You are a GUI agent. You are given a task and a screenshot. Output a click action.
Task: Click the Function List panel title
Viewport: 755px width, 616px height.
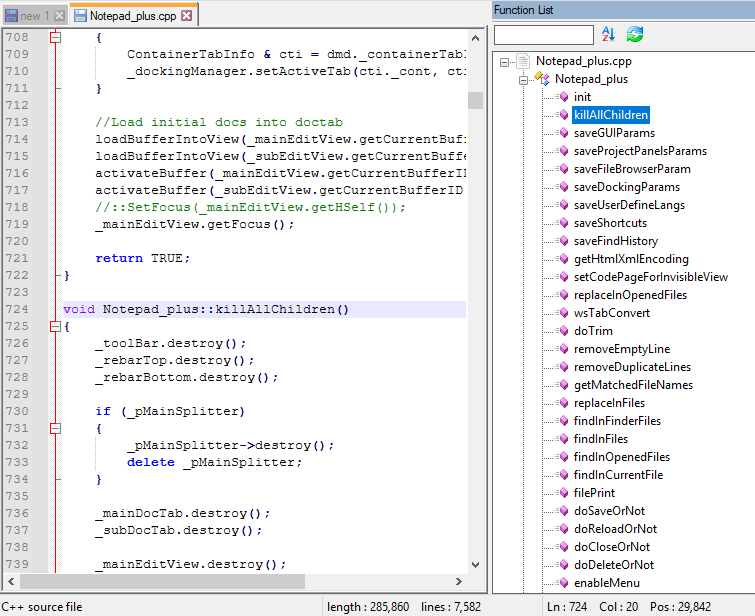tap(523, 10)
